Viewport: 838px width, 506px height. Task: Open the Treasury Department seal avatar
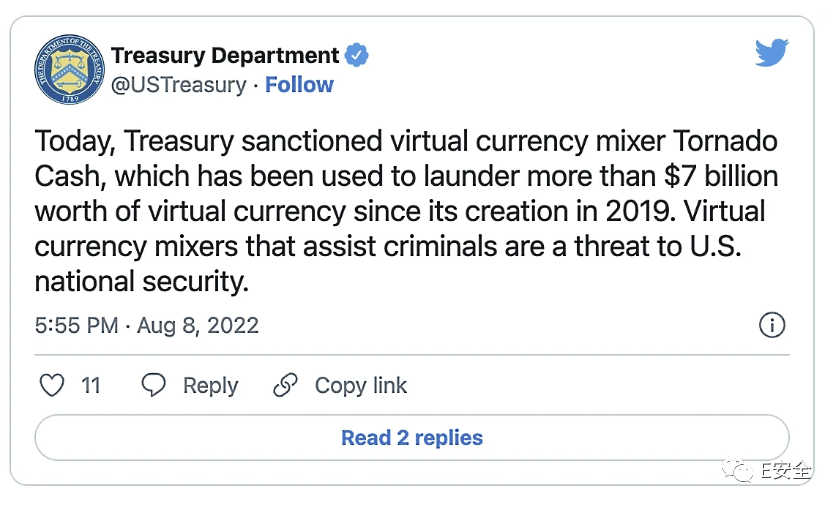[x=69, y=69]
